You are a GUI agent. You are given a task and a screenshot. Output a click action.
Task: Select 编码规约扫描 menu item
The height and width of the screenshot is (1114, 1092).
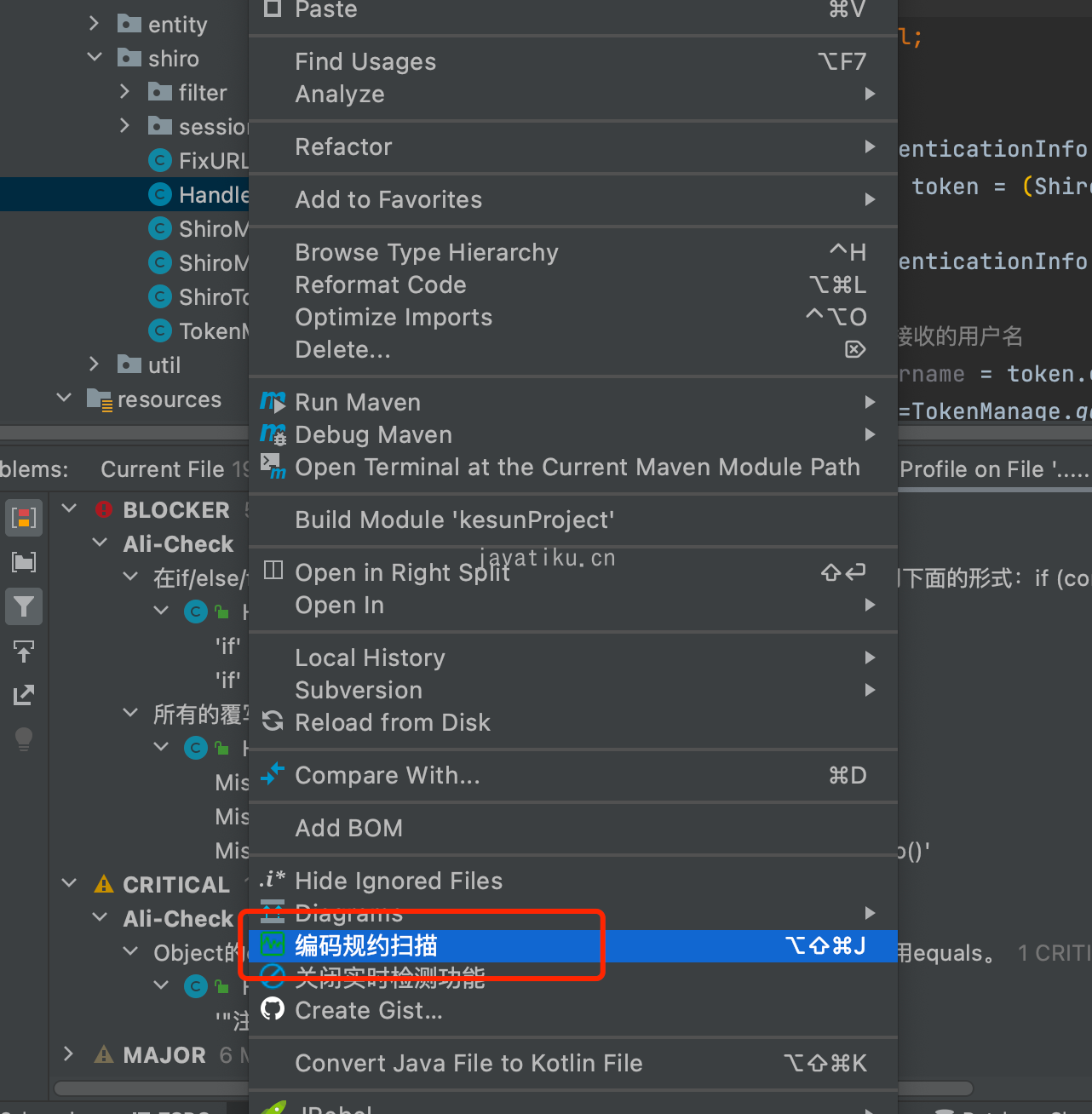(366, 945)
